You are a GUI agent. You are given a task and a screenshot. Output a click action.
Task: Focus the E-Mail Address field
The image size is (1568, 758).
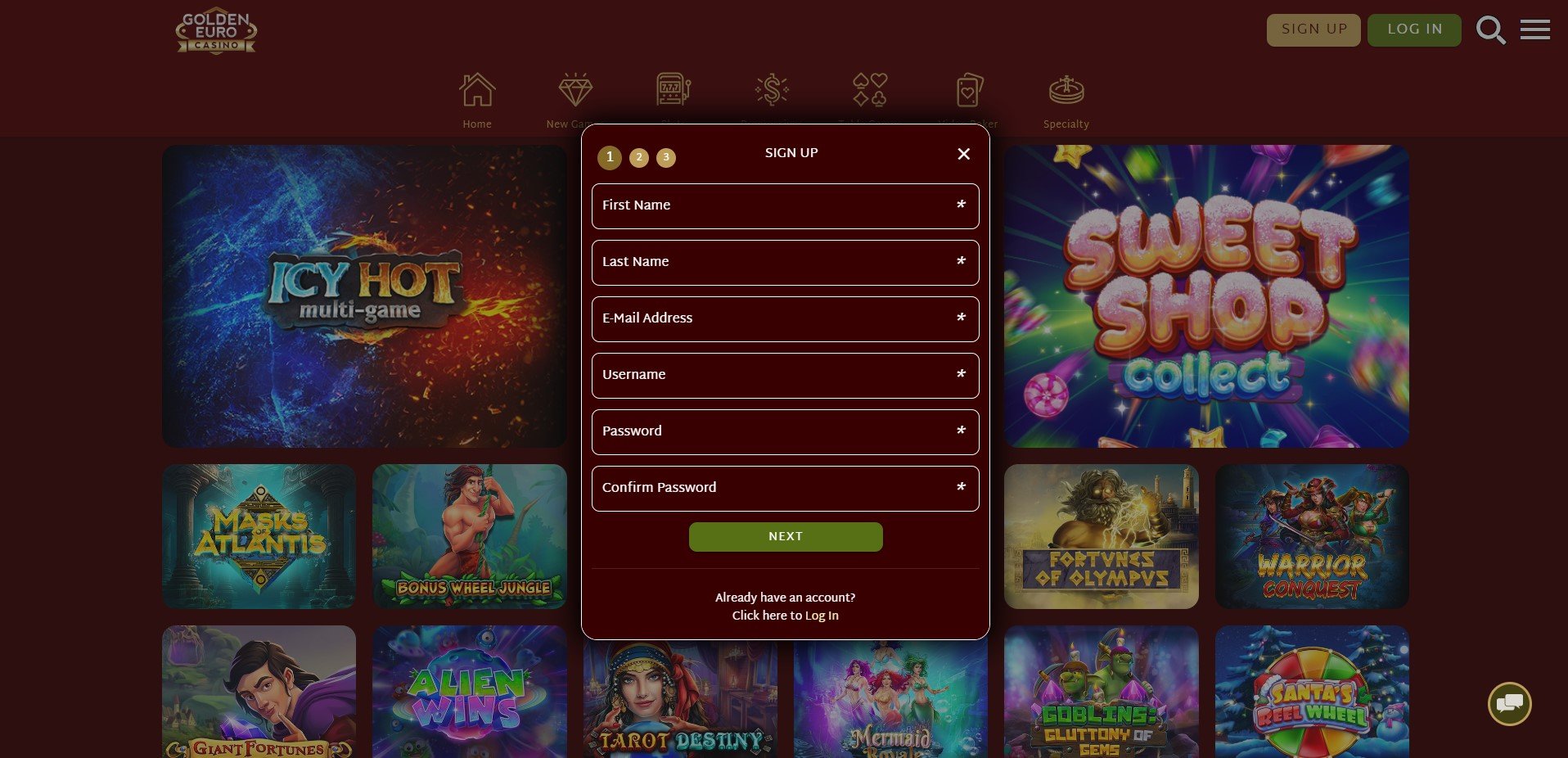(786, 319)
